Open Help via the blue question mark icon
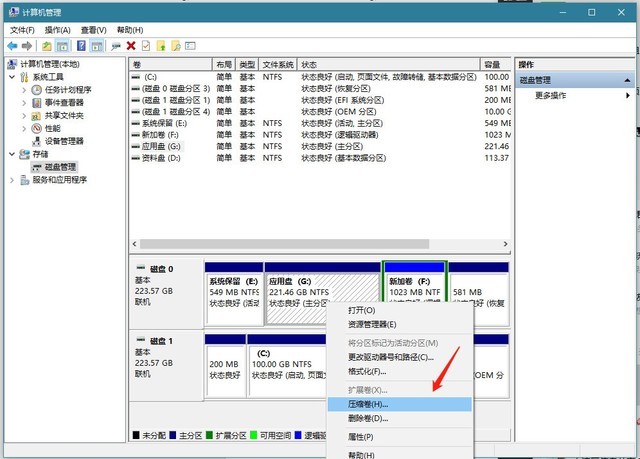Screen dimensions: 640x459 (81, 46)
